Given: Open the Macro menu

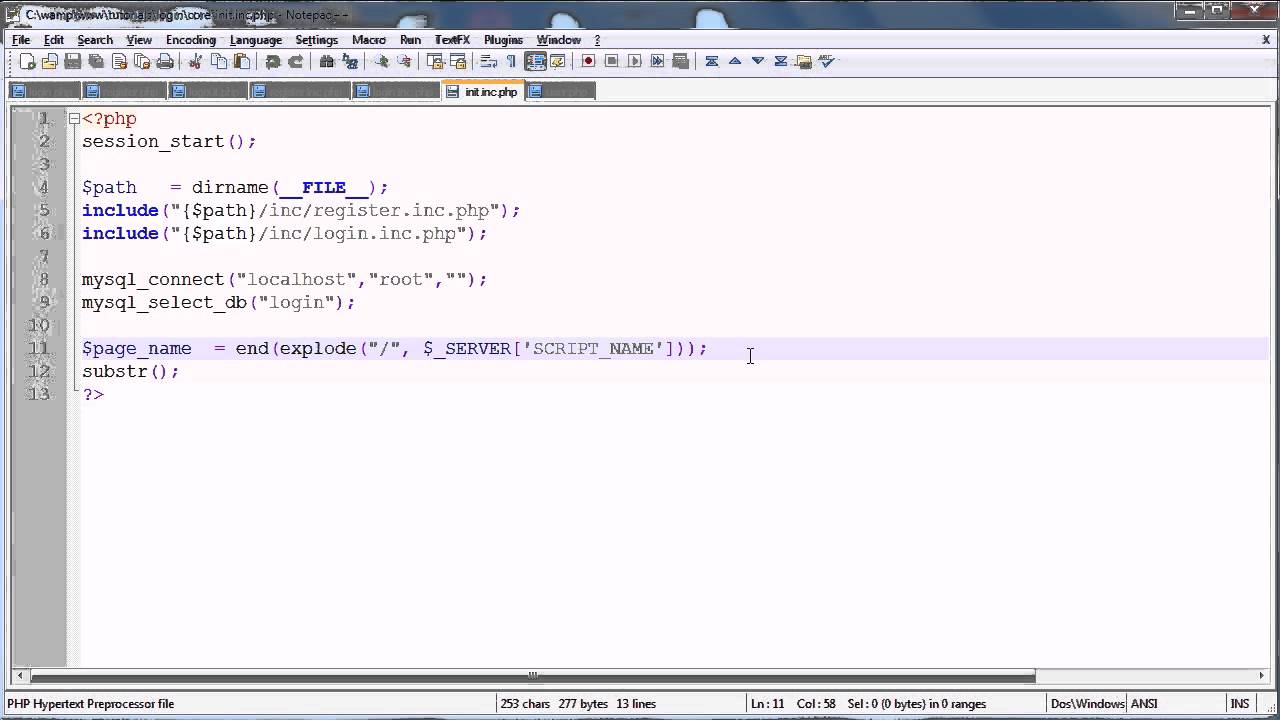Looking at the screenshot, I should [x=369, y=40].
